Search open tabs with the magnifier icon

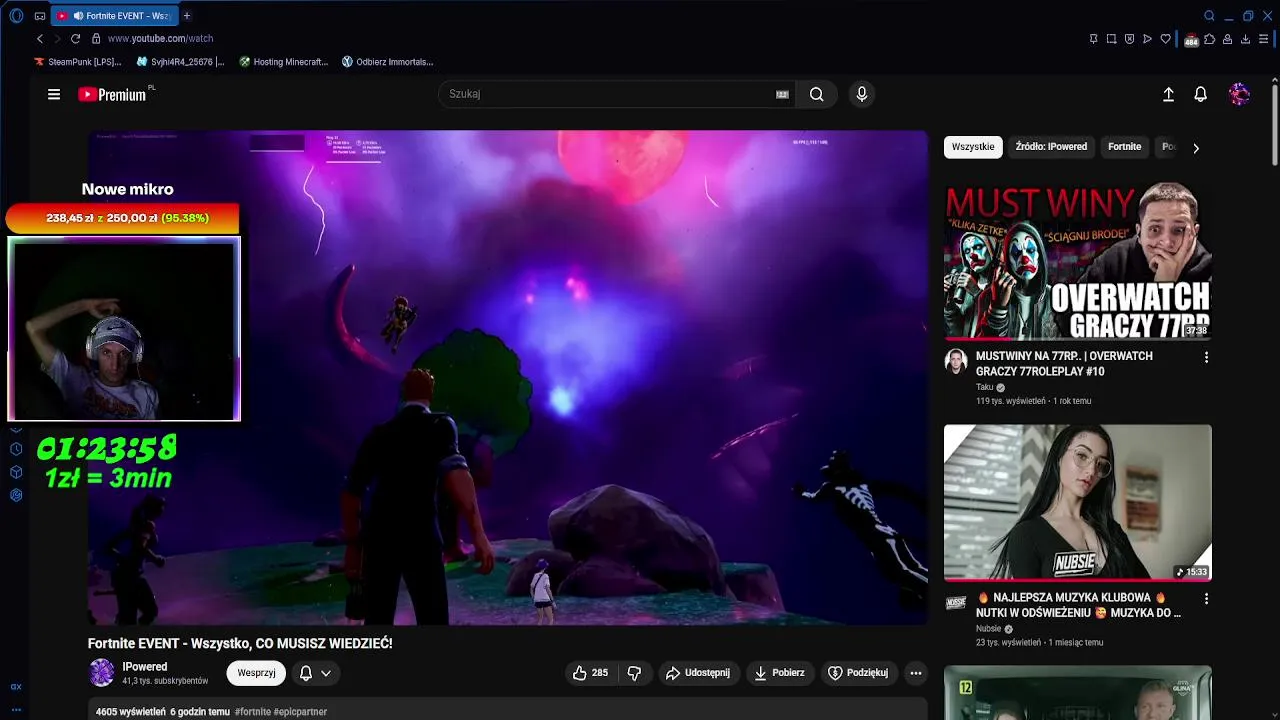[1209, 16]
